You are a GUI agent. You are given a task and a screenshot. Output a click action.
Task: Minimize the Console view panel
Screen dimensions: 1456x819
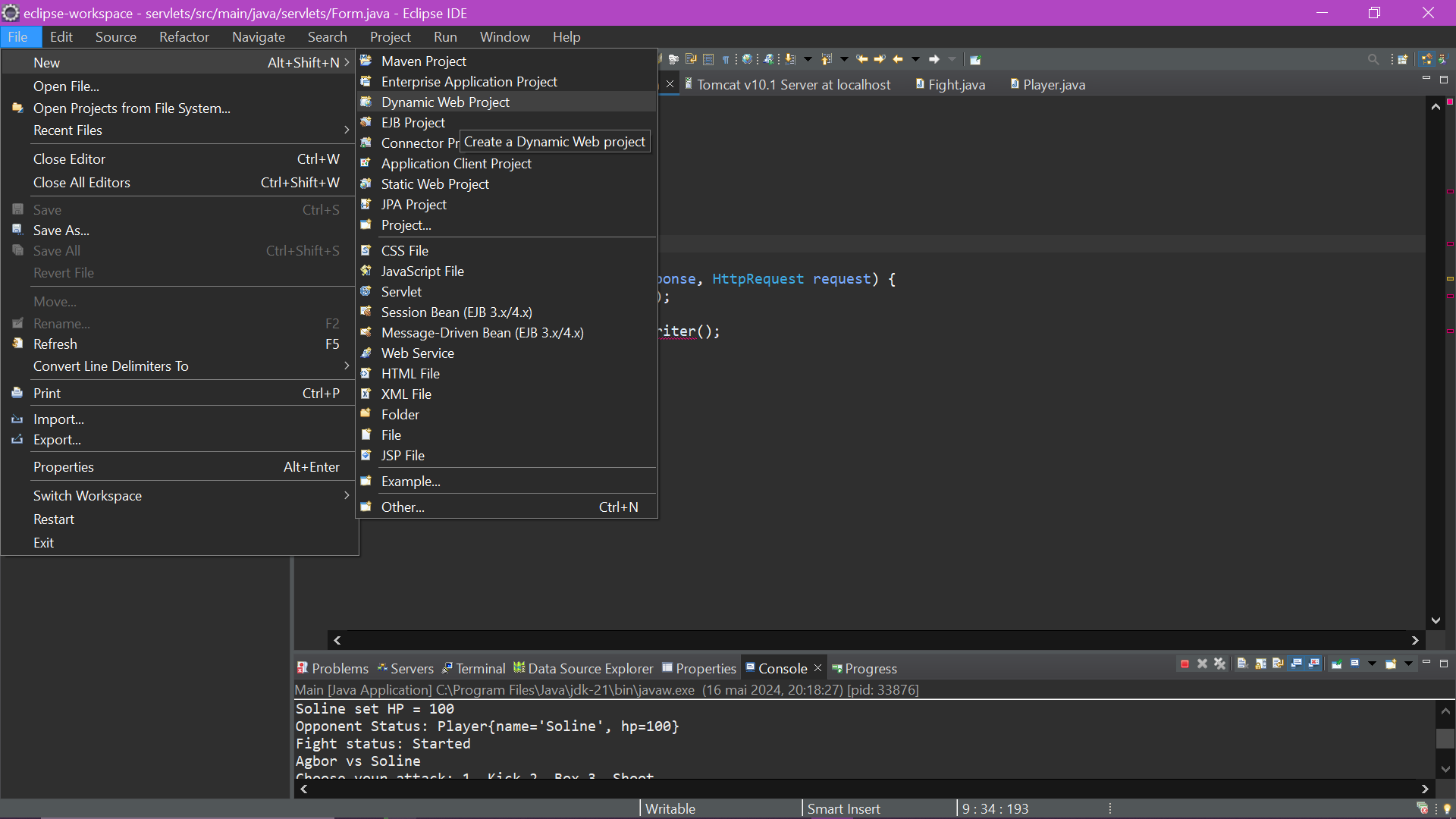pyautogui.click(x=1426, y=662)
